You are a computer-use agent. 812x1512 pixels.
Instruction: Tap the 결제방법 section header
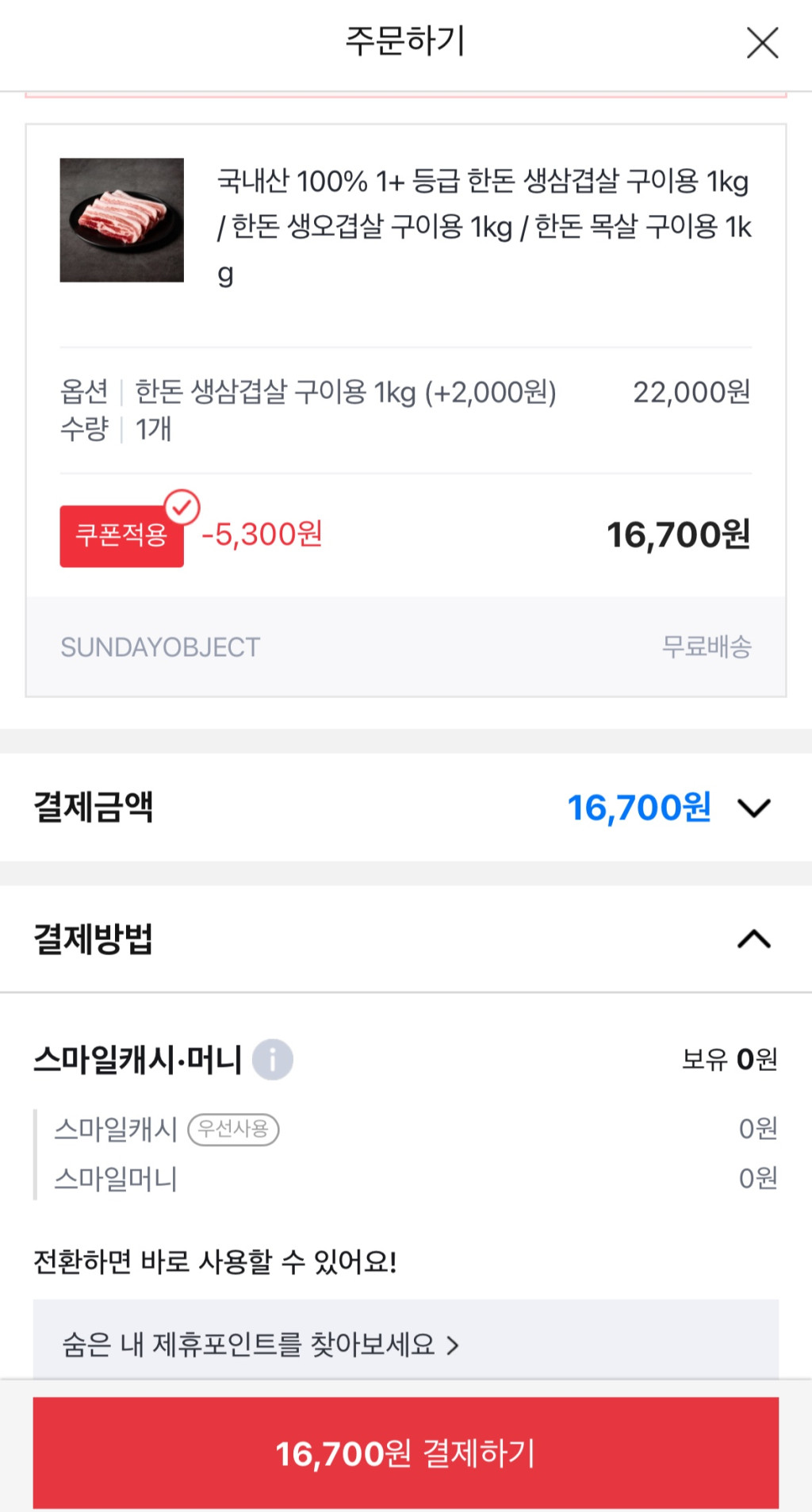coord(94,939)
